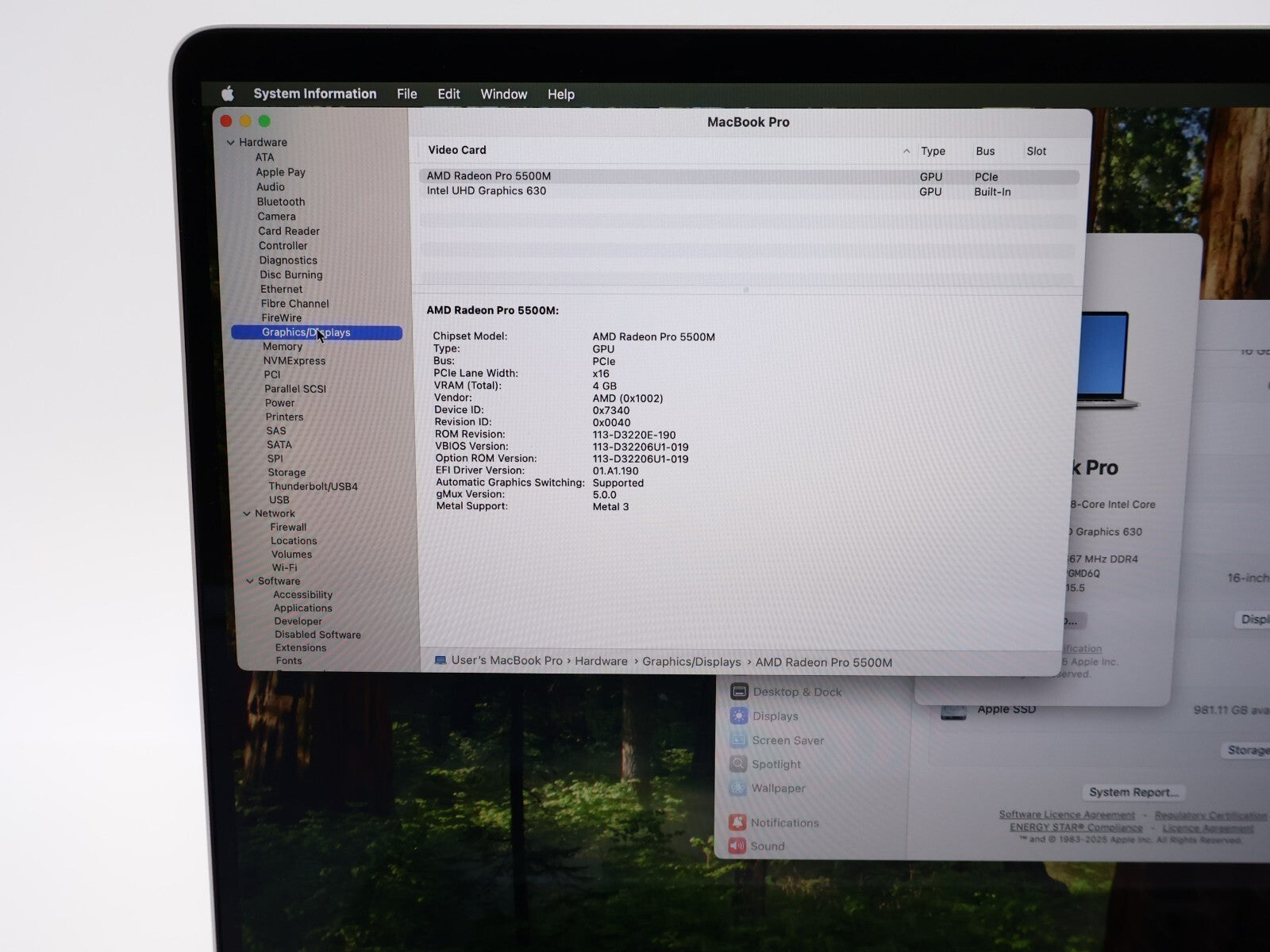Select Fibre Channel in the sidebar
Image resolution: width=1270 pixels, height=952 pixels.
tap(294, 303)
